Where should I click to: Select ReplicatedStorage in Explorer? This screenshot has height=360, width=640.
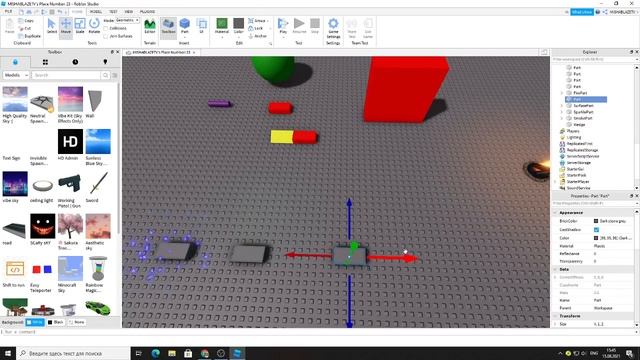tap(582, 150)
